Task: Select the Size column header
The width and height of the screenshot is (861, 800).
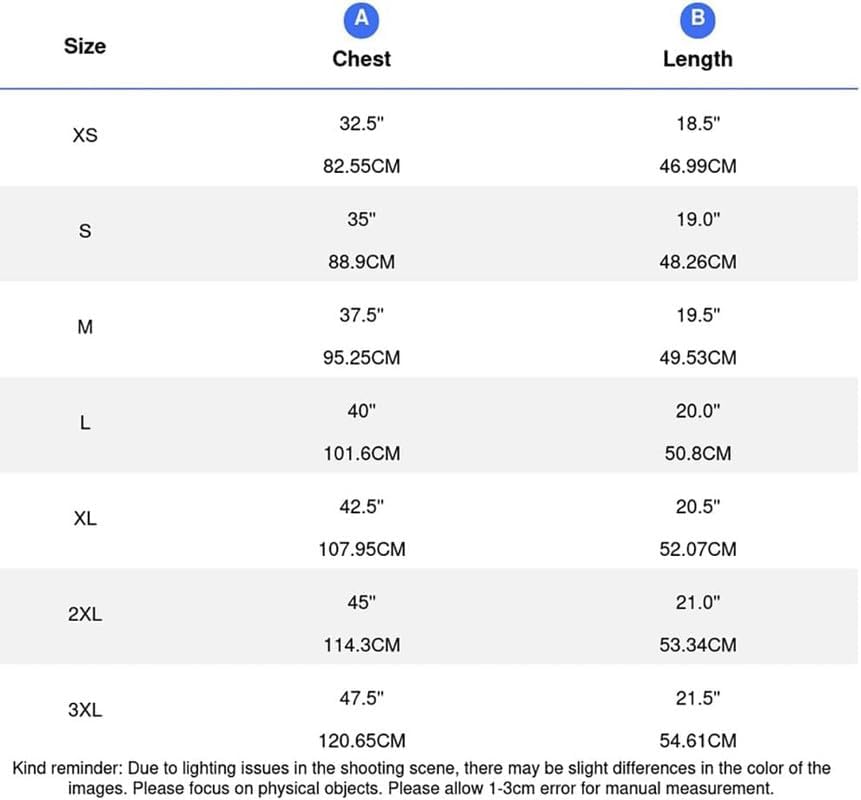Action: pos(85,46)
